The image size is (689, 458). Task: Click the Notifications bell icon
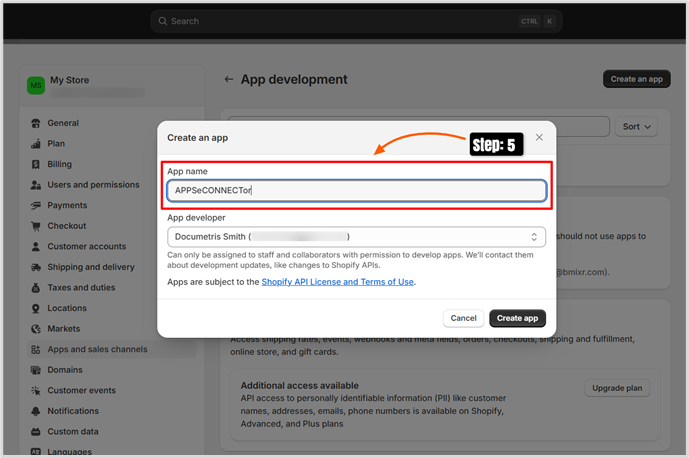coord(36,411)
